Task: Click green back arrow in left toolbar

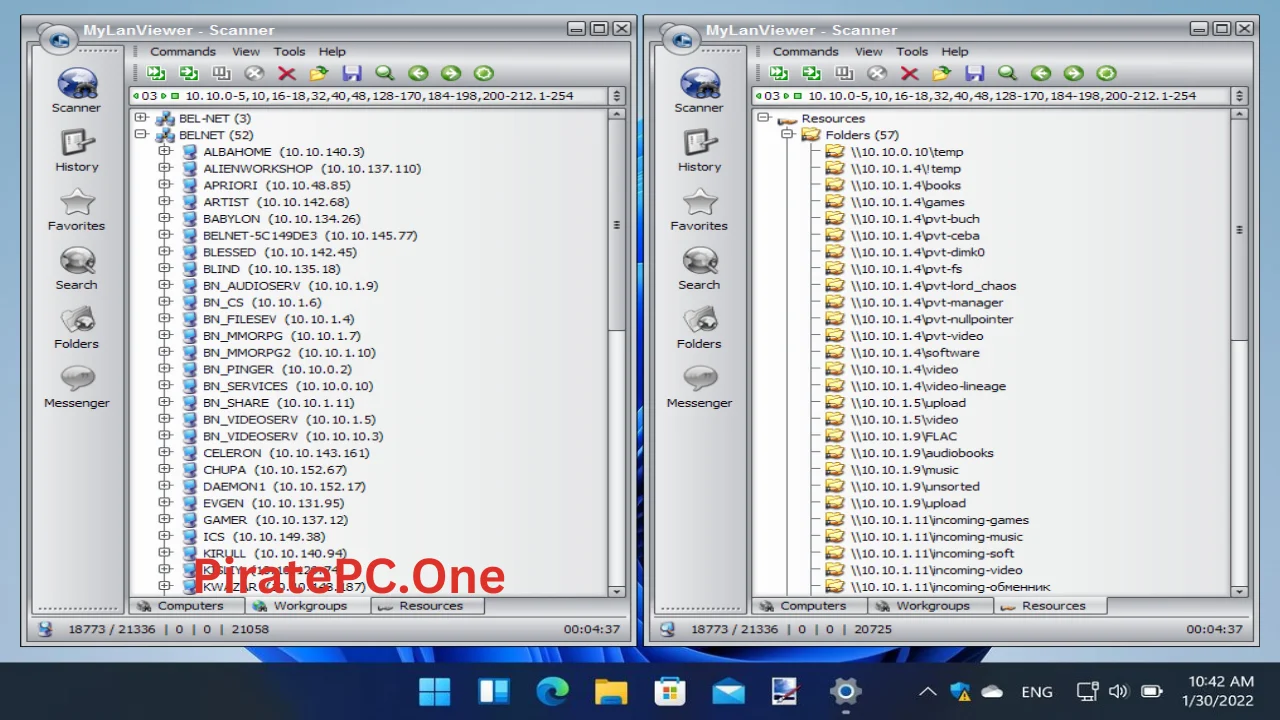Action: click(418, 73)
